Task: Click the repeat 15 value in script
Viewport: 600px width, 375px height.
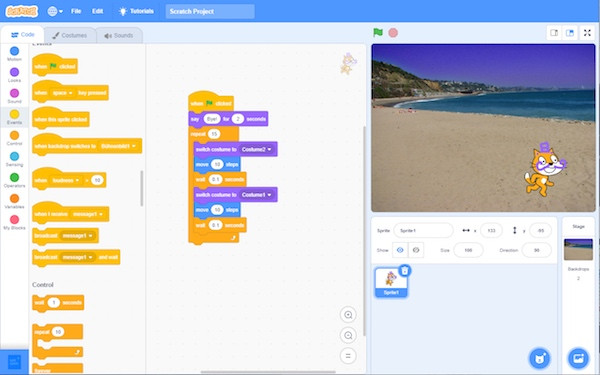Action: 214,134
